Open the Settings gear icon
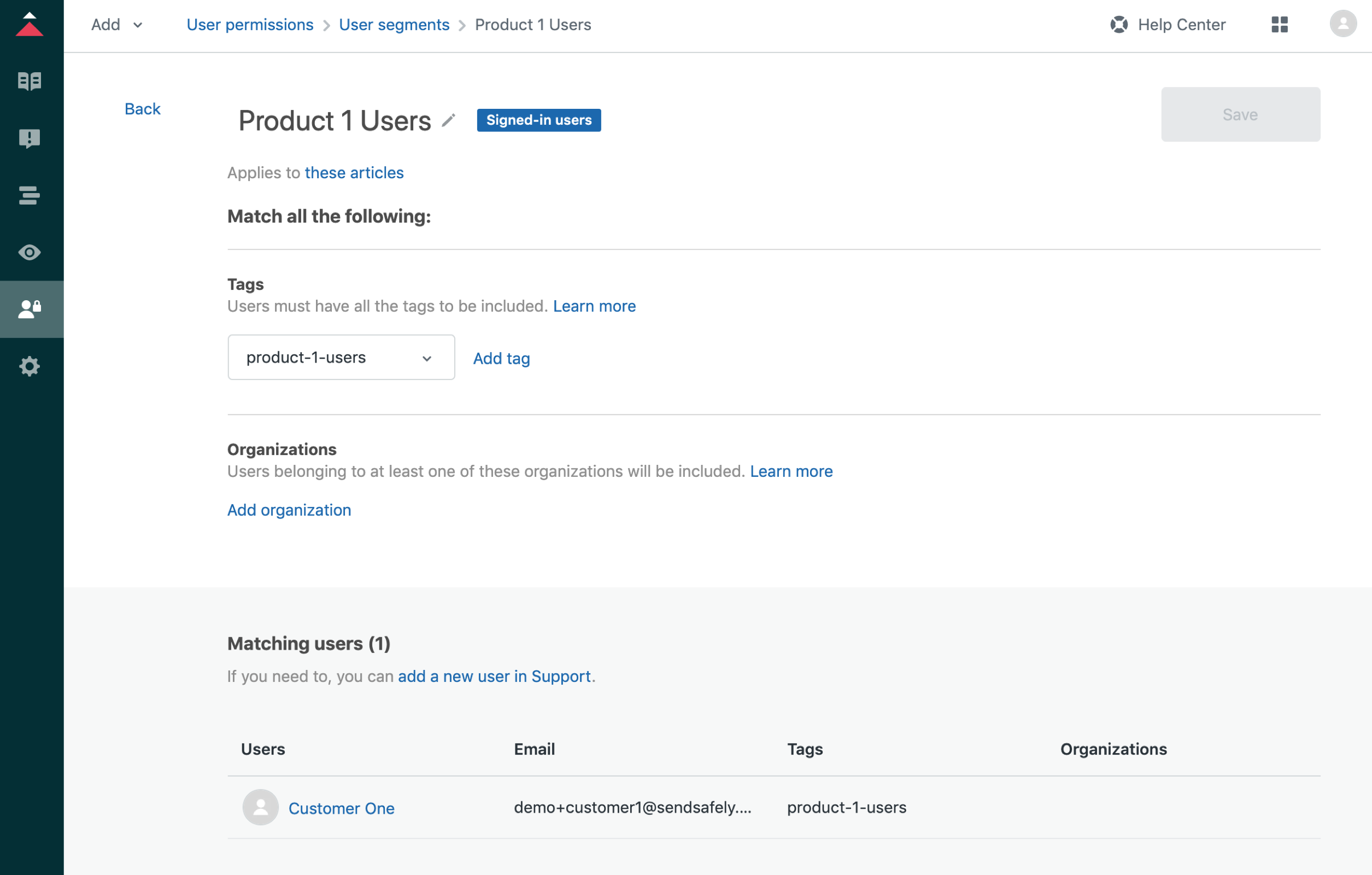Viewport: 1372px width, 875px height. (x=30, y=366)
